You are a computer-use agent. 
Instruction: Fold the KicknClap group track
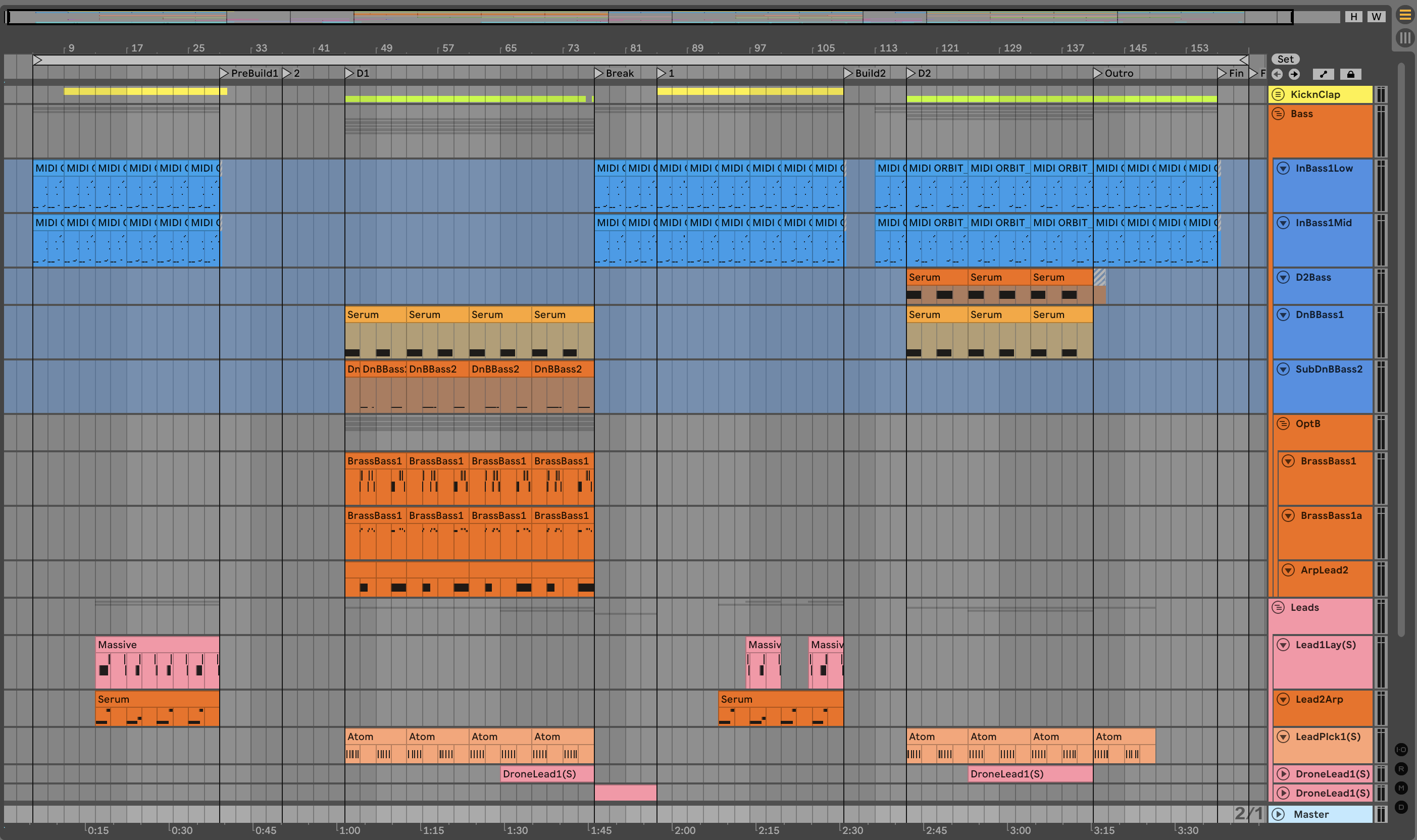point(1278,94)
